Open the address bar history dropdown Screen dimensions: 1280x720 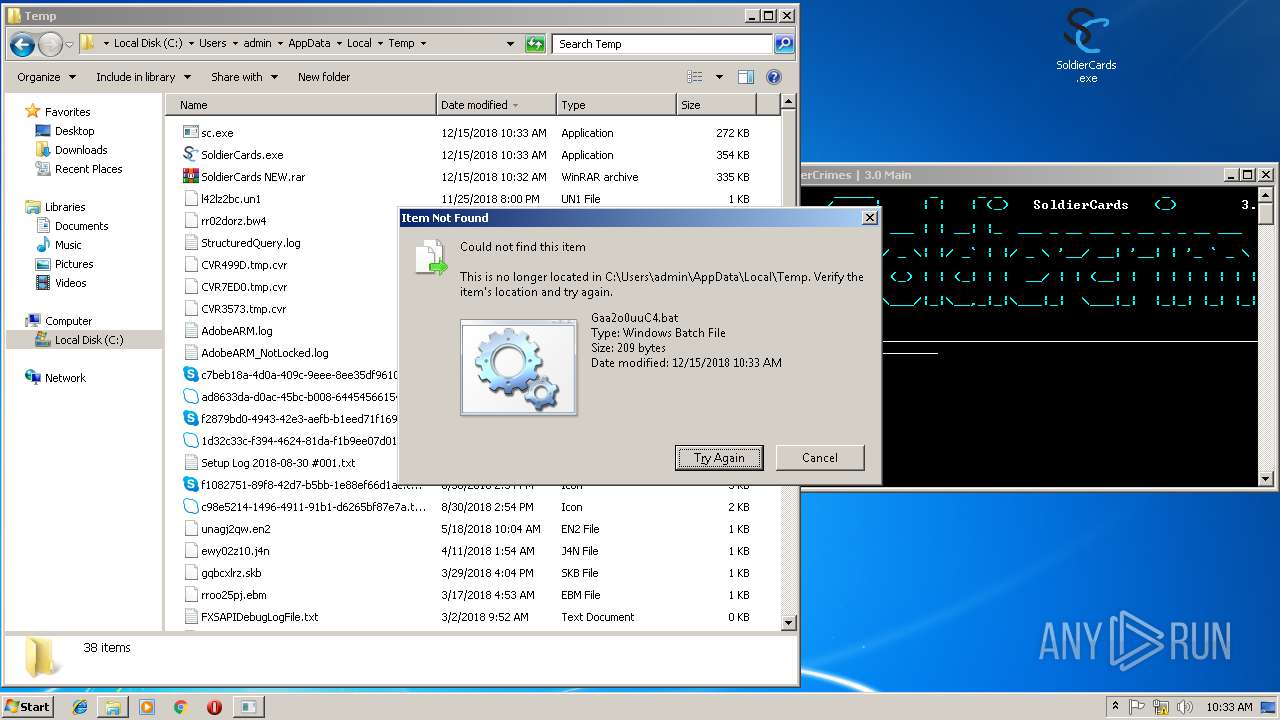[x=510, y=44]
